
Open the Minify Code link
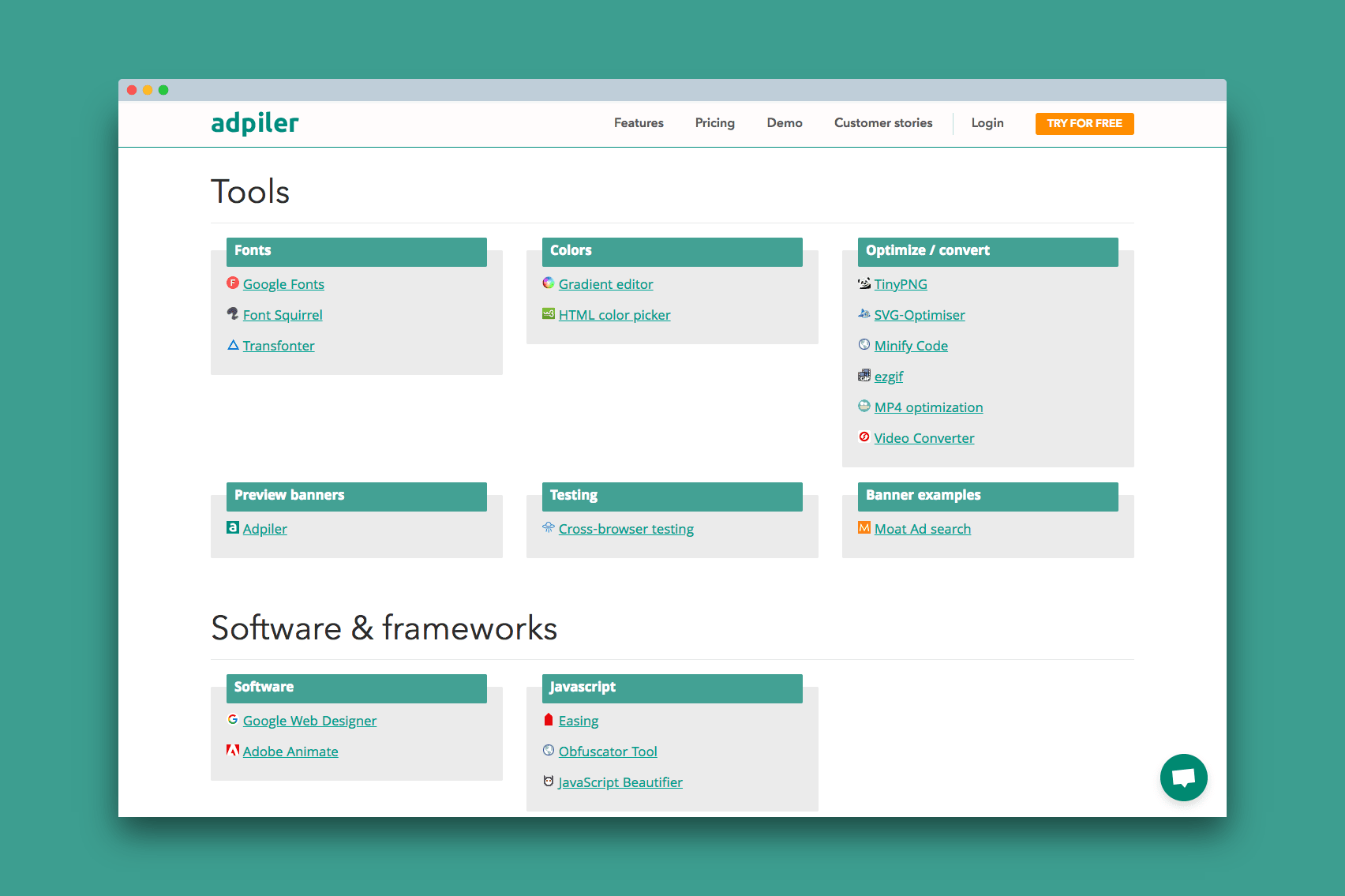point(911,346)
